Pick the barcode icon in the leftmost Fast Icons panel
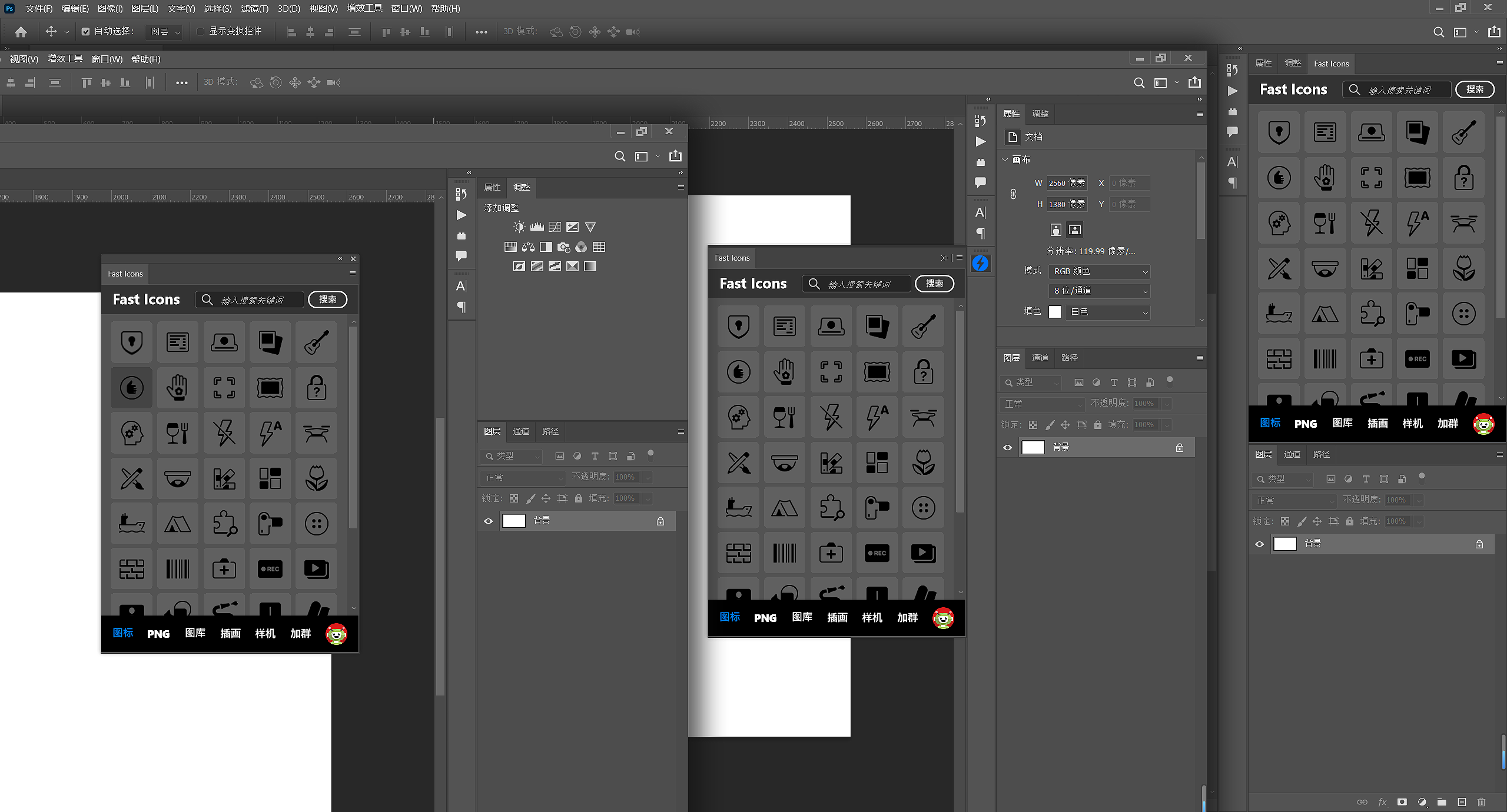 (177, 569)
